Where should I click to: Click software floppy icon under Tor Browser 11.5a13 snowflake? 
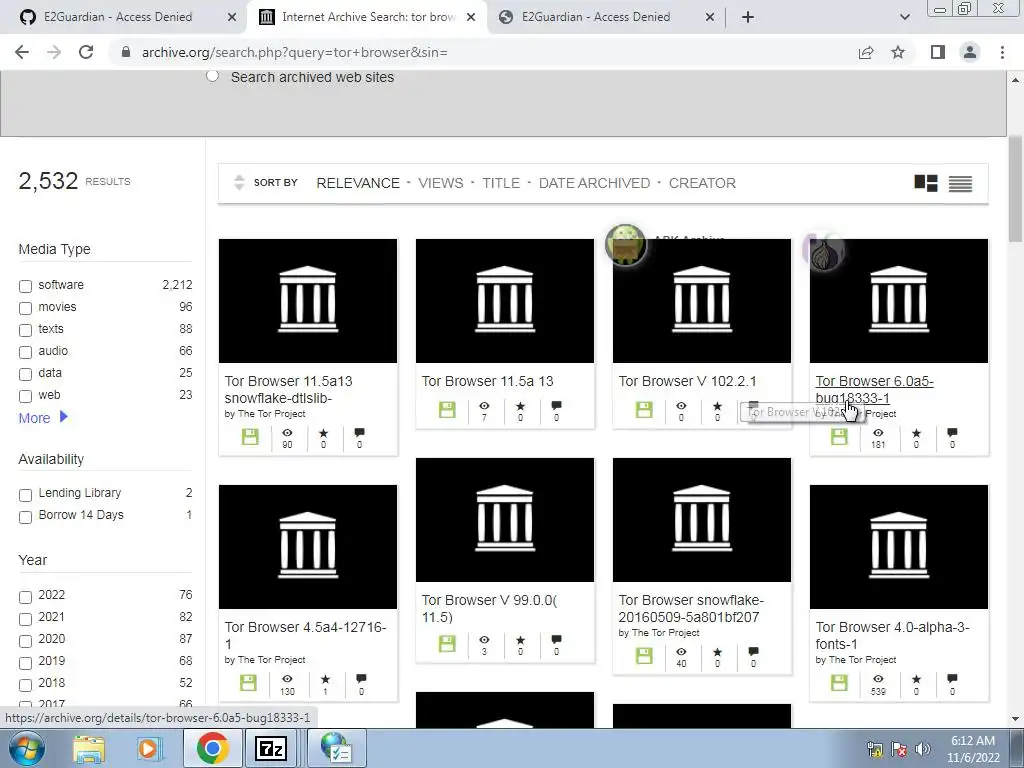[x=250, y=436]
